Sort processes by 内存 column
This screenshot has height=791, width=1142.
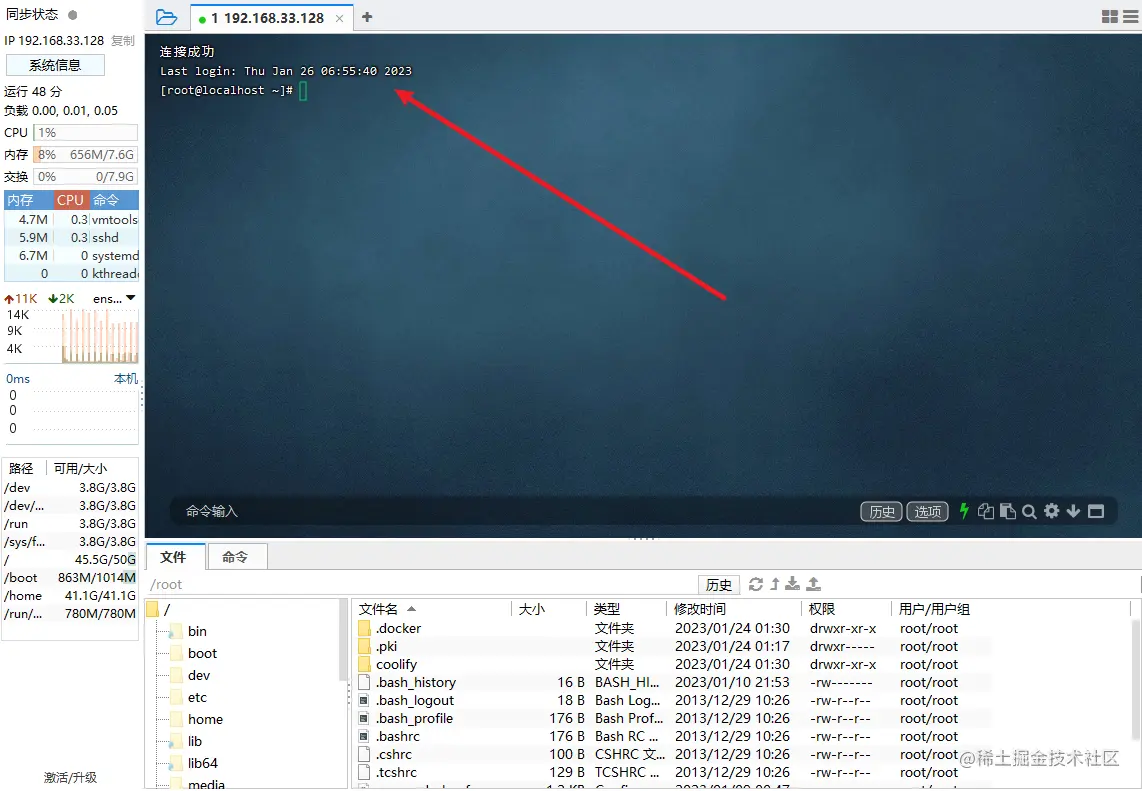(28, 200)
